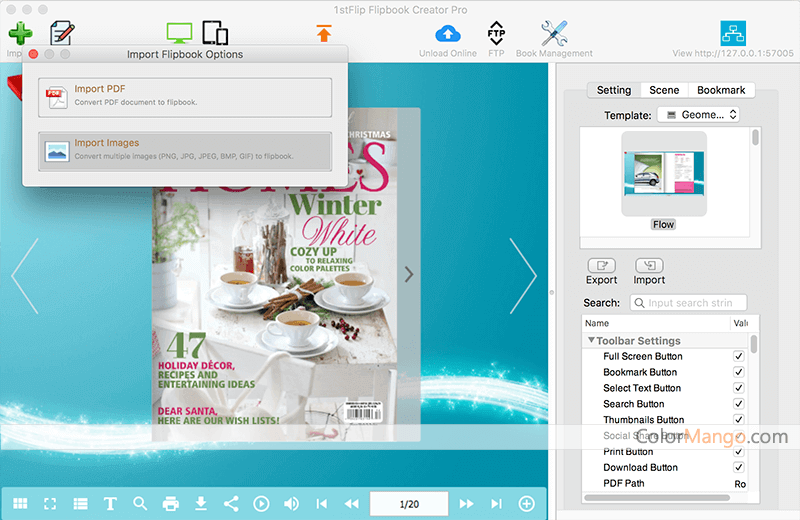The image size is (800, 520).
Task: Toggle Select Text Button checkbox
Action: pyautogui.click(x=738, y=388)
